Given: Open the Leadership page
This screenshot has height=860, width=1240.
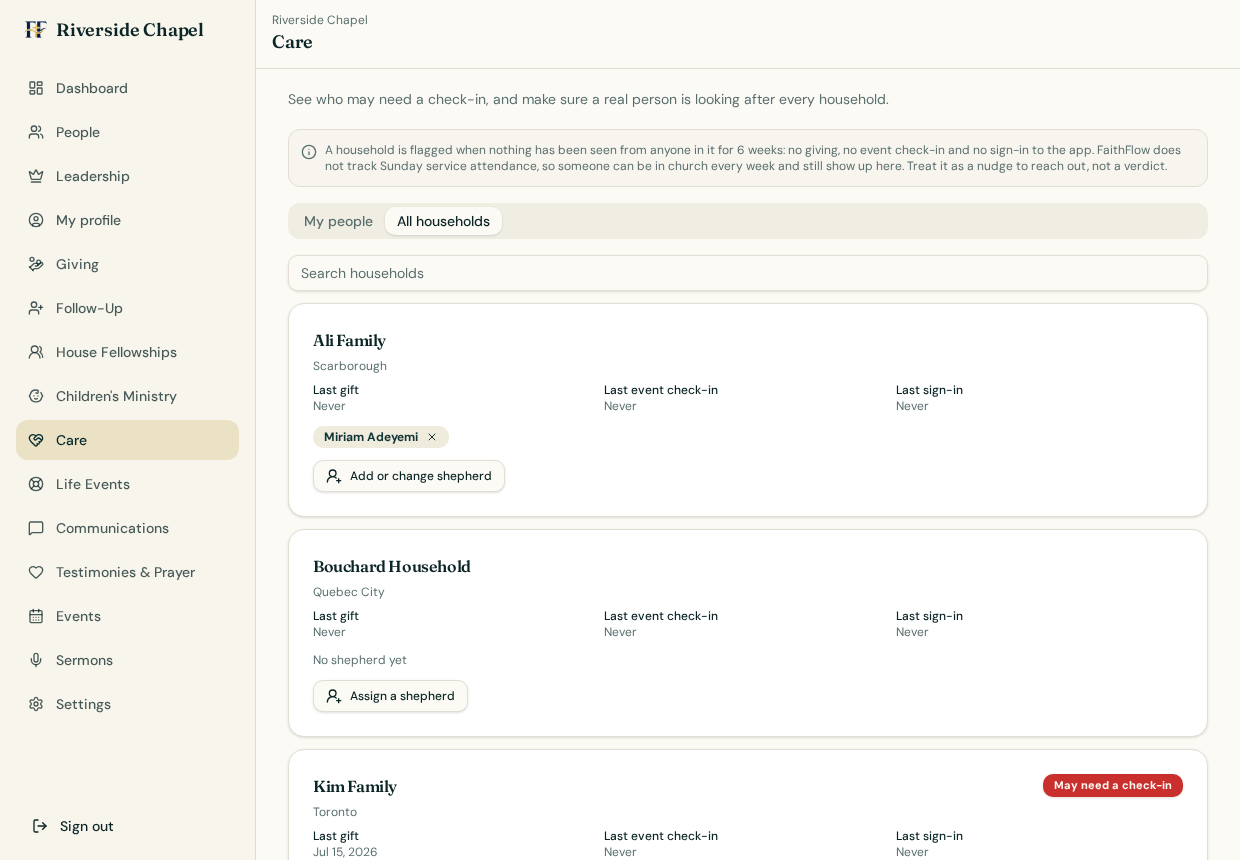Looking at the screenshot, I should click(127, 176).
